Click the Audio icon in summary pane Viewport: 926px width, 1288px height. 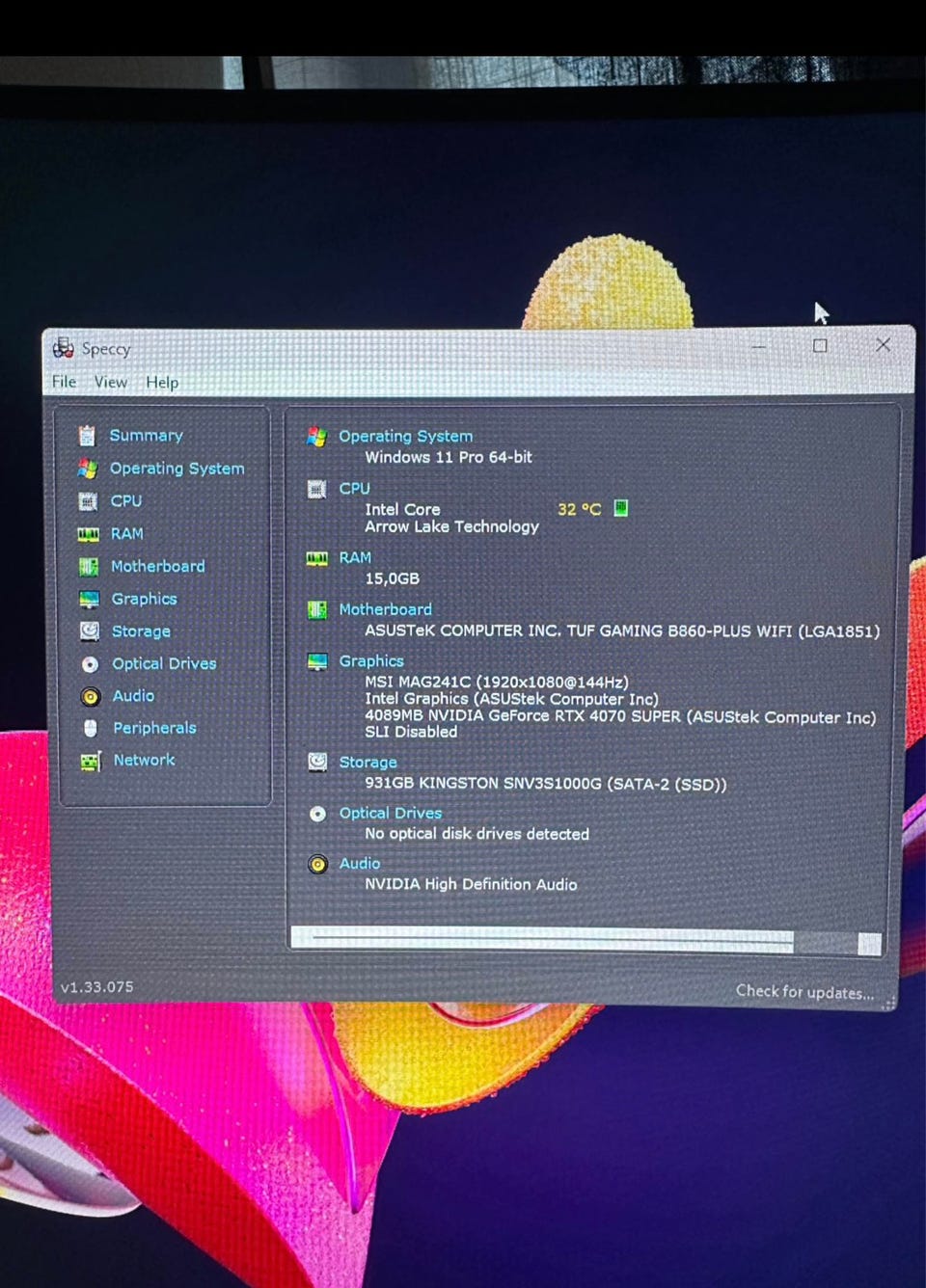coord(317,864)
